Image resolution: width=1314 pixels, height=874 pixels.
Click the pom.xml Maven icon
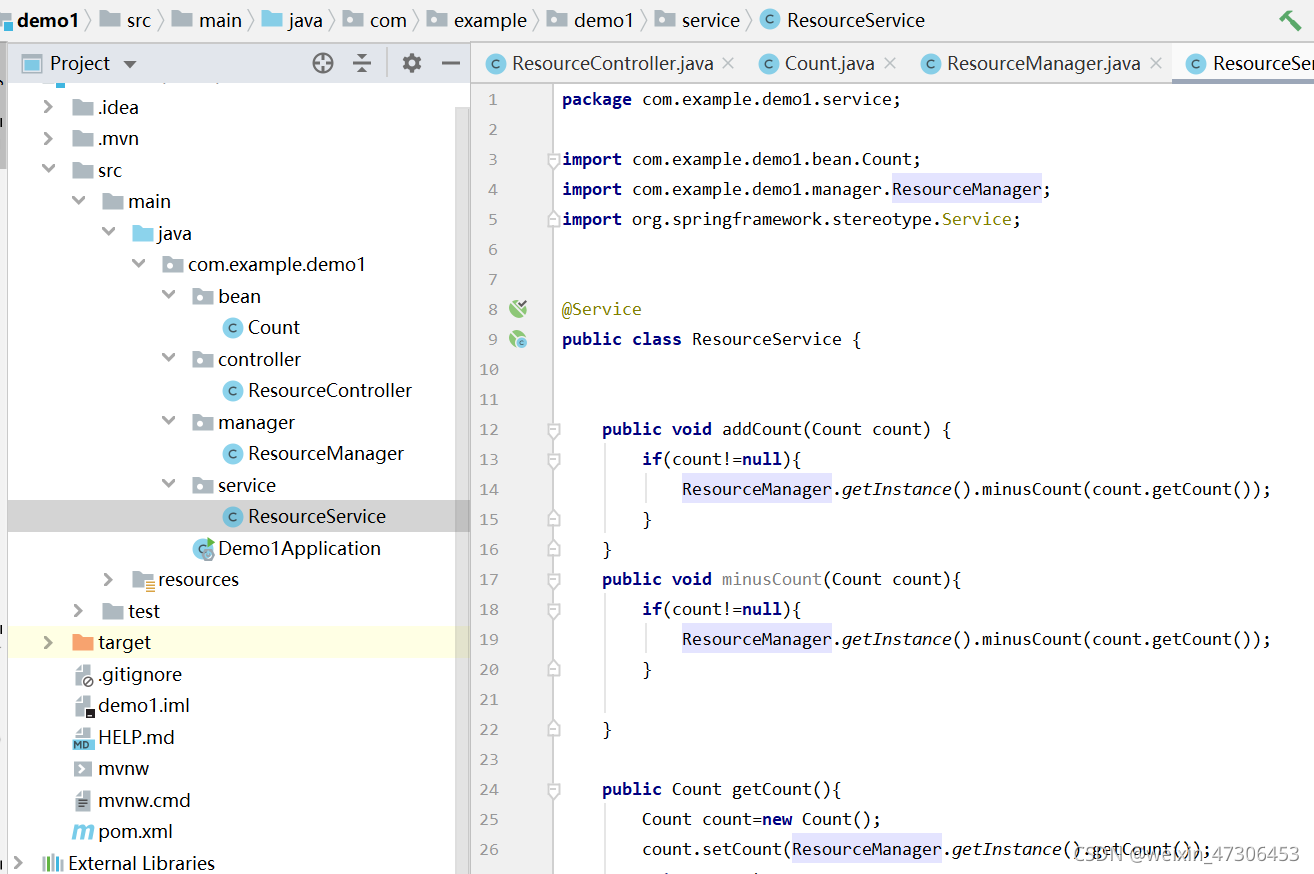click(x=83, y=832)
